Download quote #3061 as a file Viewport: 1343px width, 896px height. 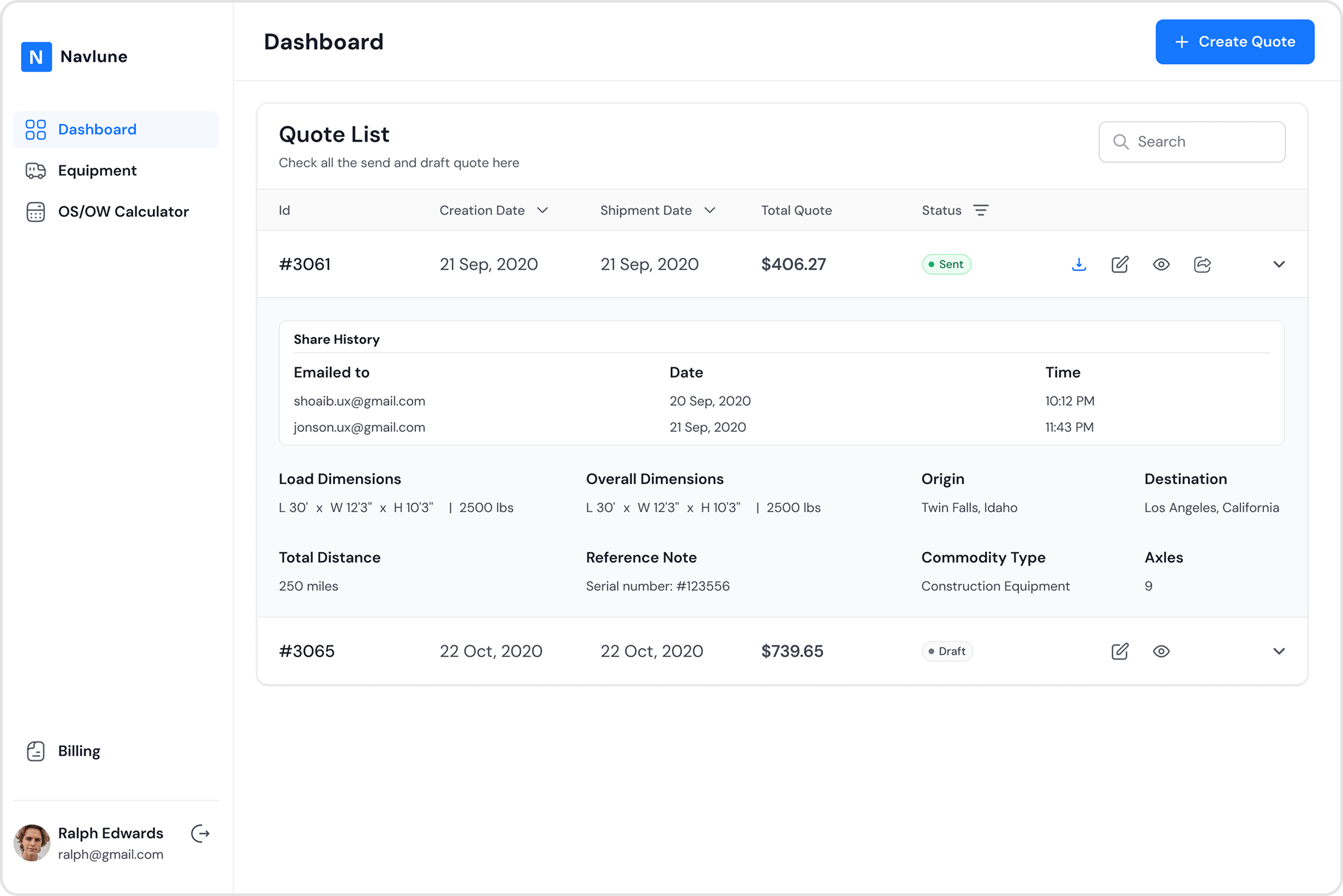[x=1078, y=264]
